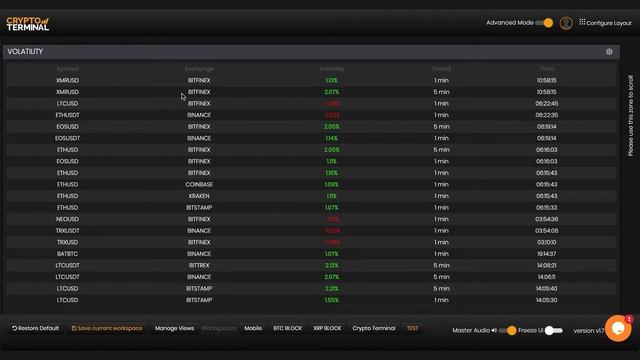Toggle Advanced Mode switch
640x360 pixels.
pos(544,23)
